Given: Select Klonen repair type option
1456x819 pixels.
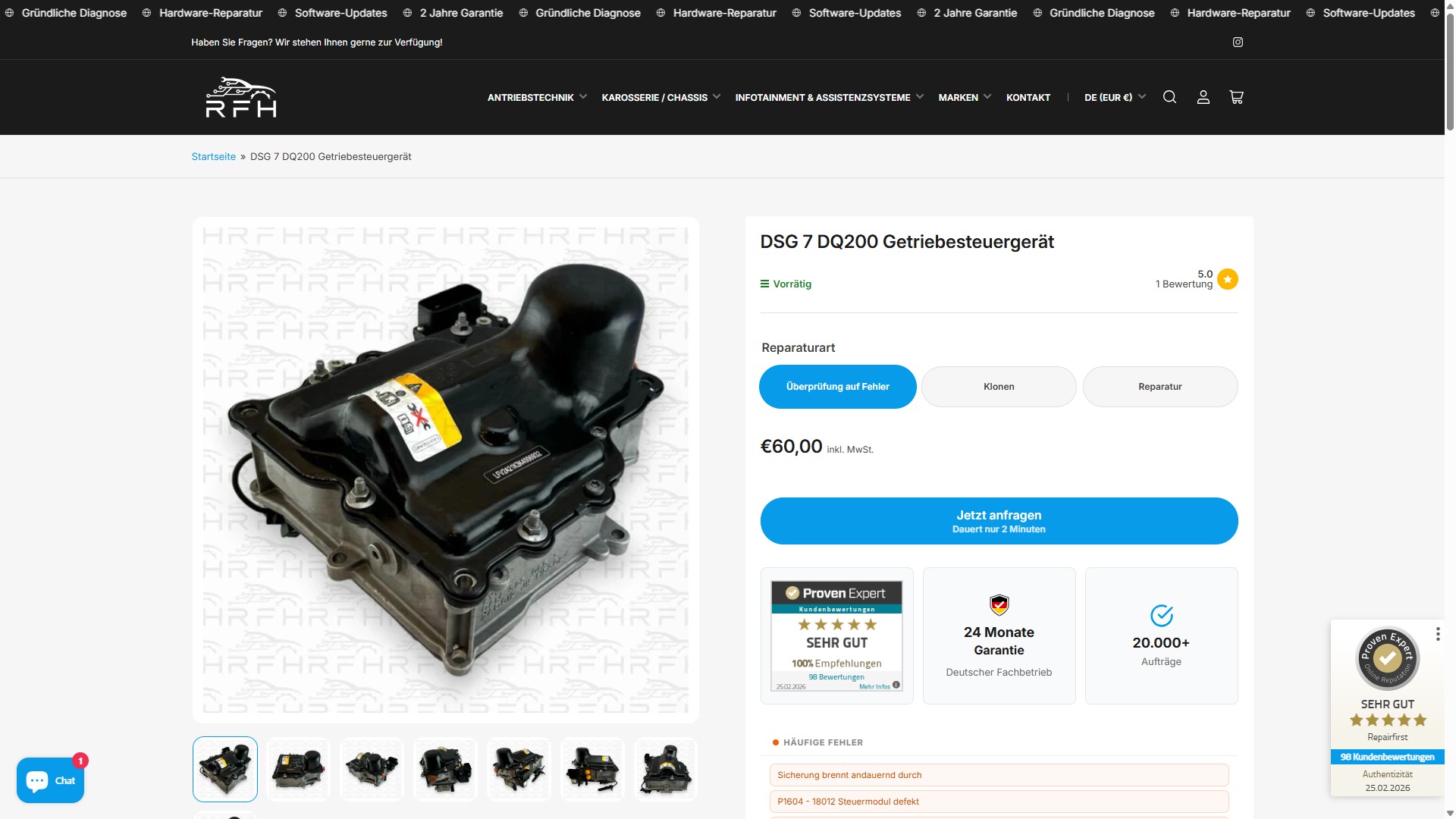Looking at the screenshot, I should (x=998, y=387).
